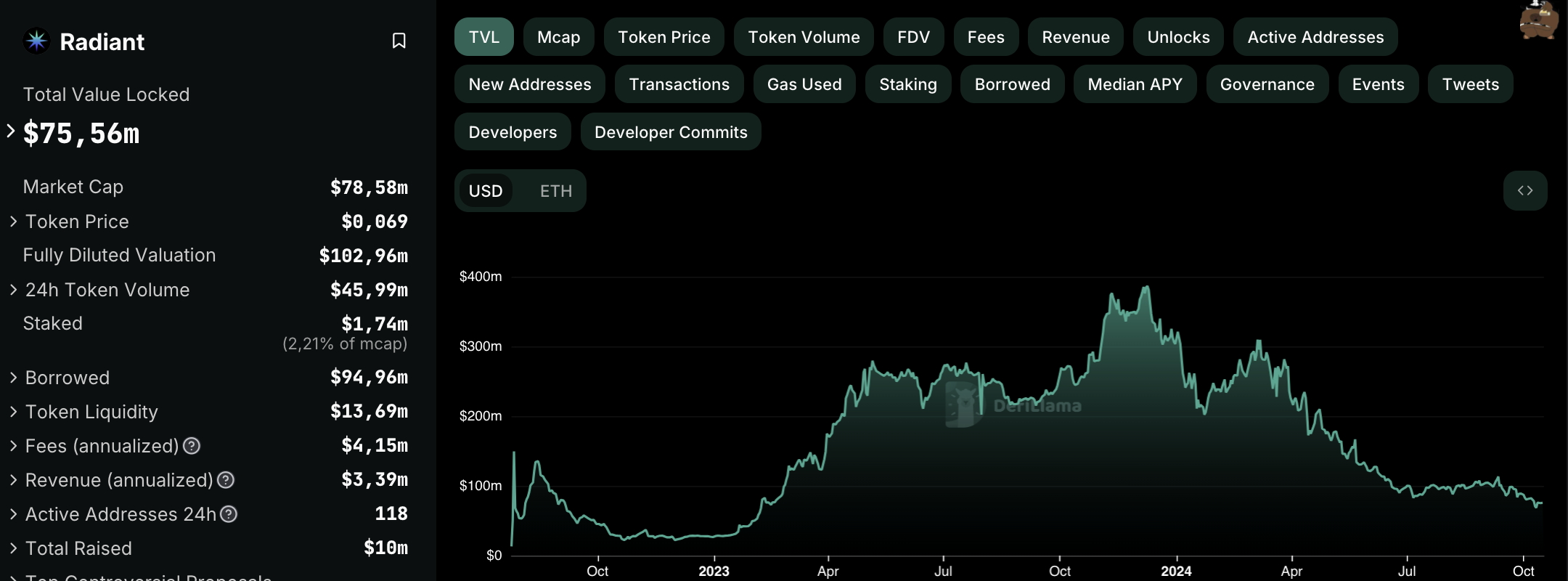Toggle the FDV chart metric
Image resolution: width=1568 pixels, height=581 pixels.
pyautogui.click(x=914, y=37)
